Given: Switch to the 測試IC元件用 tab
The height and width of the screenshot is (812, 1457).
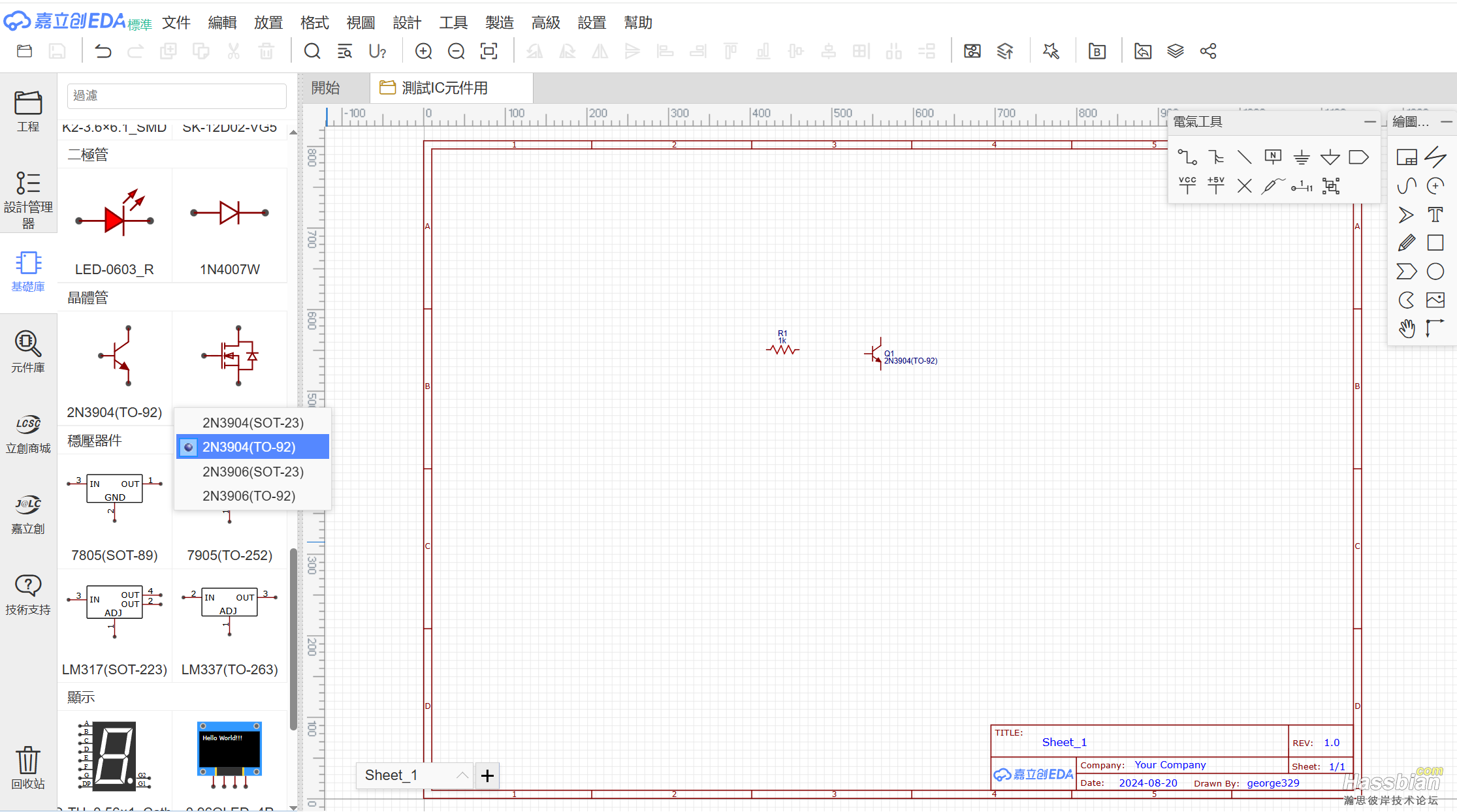Looking at the screenshot, I should tap(451, 88).
